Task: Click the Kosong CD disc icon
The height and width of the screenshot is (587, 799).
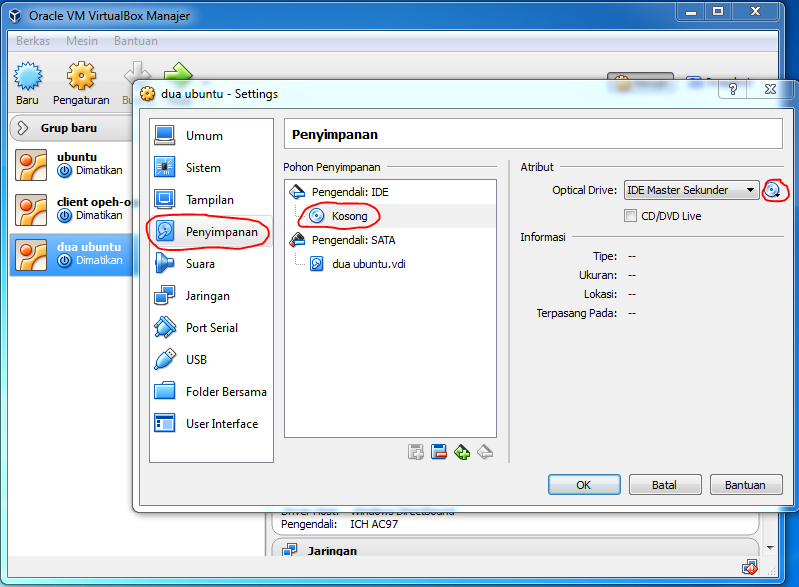Action: click(316, 216)
